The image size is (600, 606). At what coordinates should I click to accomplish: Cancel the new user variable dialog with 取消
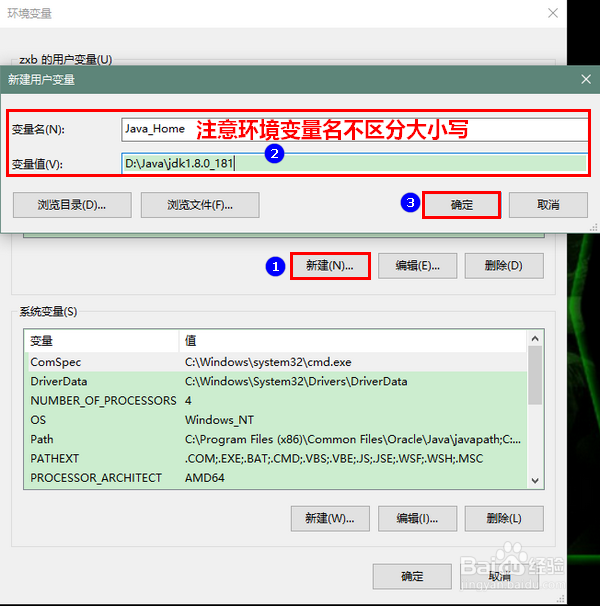pos(548,205)
